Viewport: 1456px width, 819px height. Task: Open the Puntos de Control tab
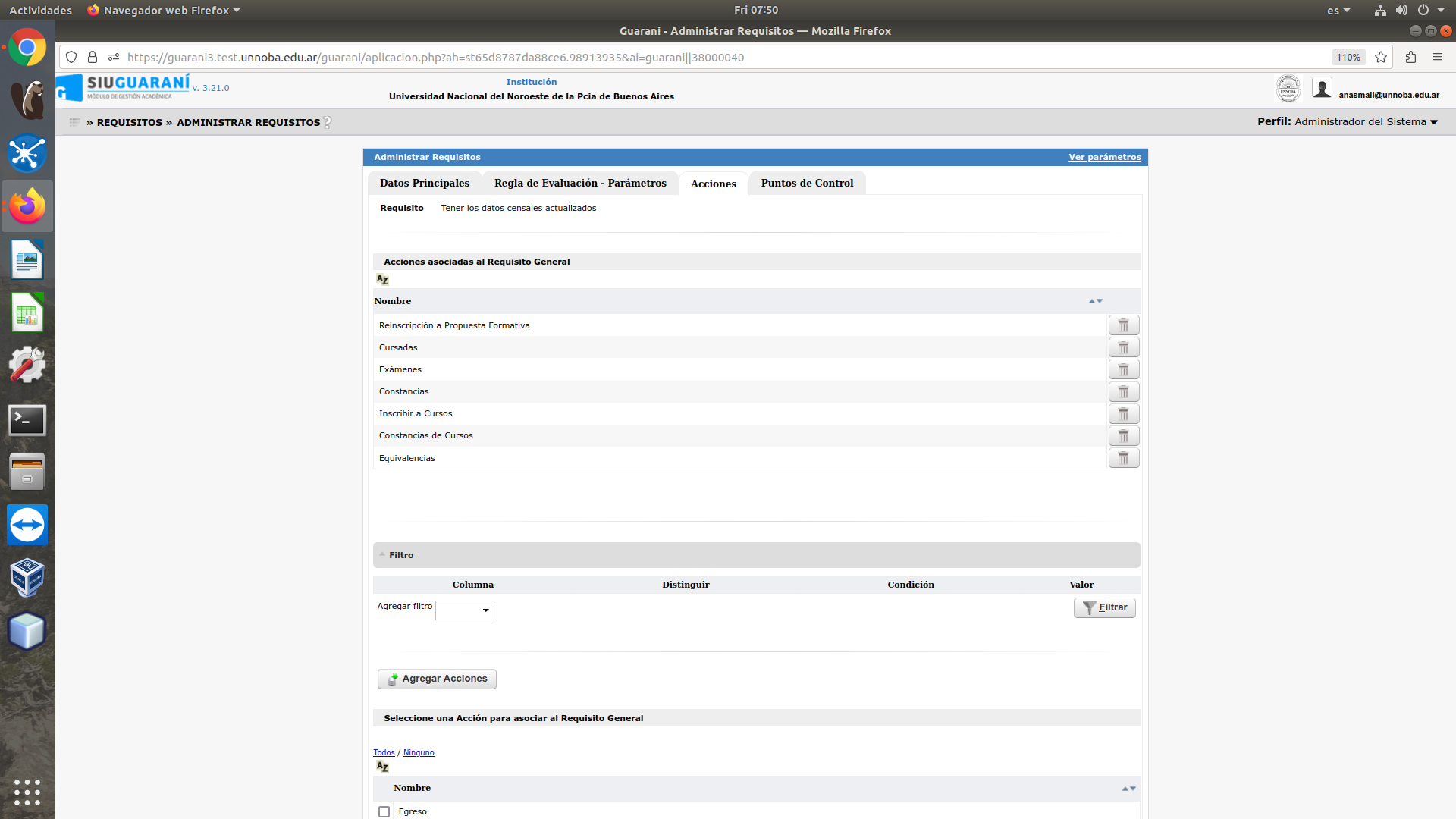pos(807,184)
